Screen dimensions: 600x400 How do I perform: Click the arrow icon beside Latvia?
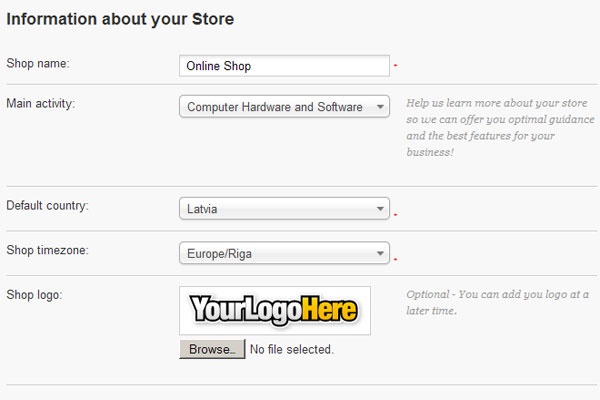380,209
